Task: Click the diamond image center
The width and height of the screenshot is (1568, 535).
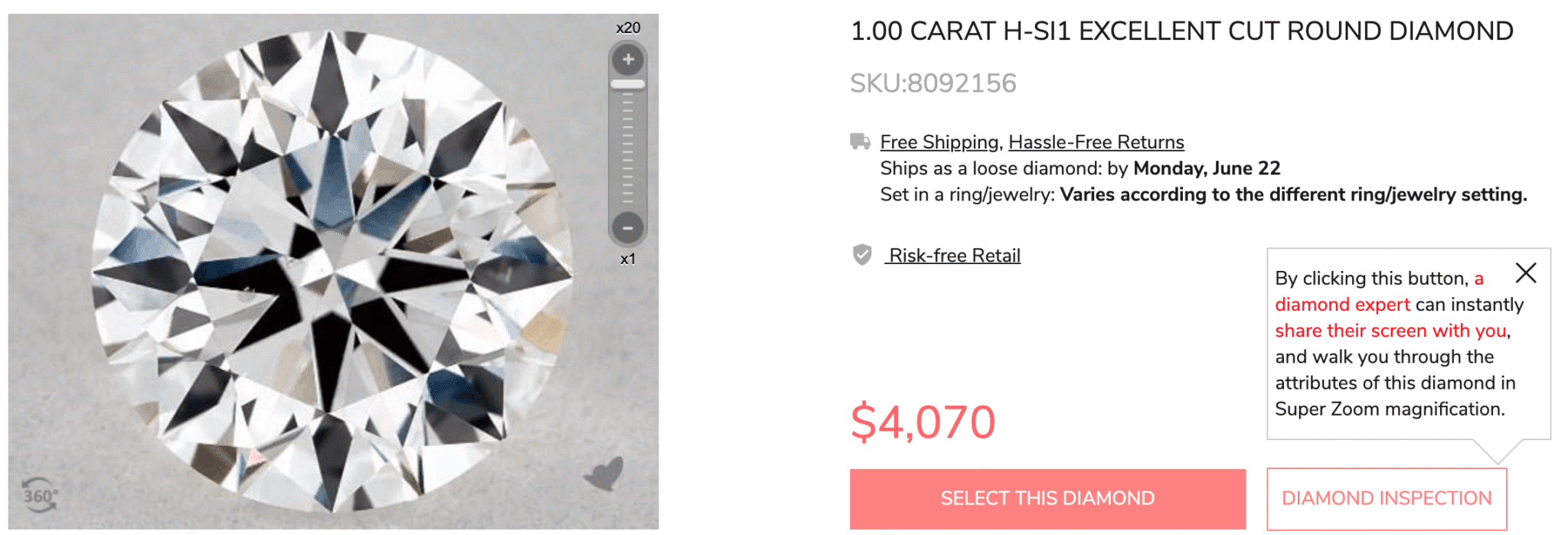Action: (332, 272)
